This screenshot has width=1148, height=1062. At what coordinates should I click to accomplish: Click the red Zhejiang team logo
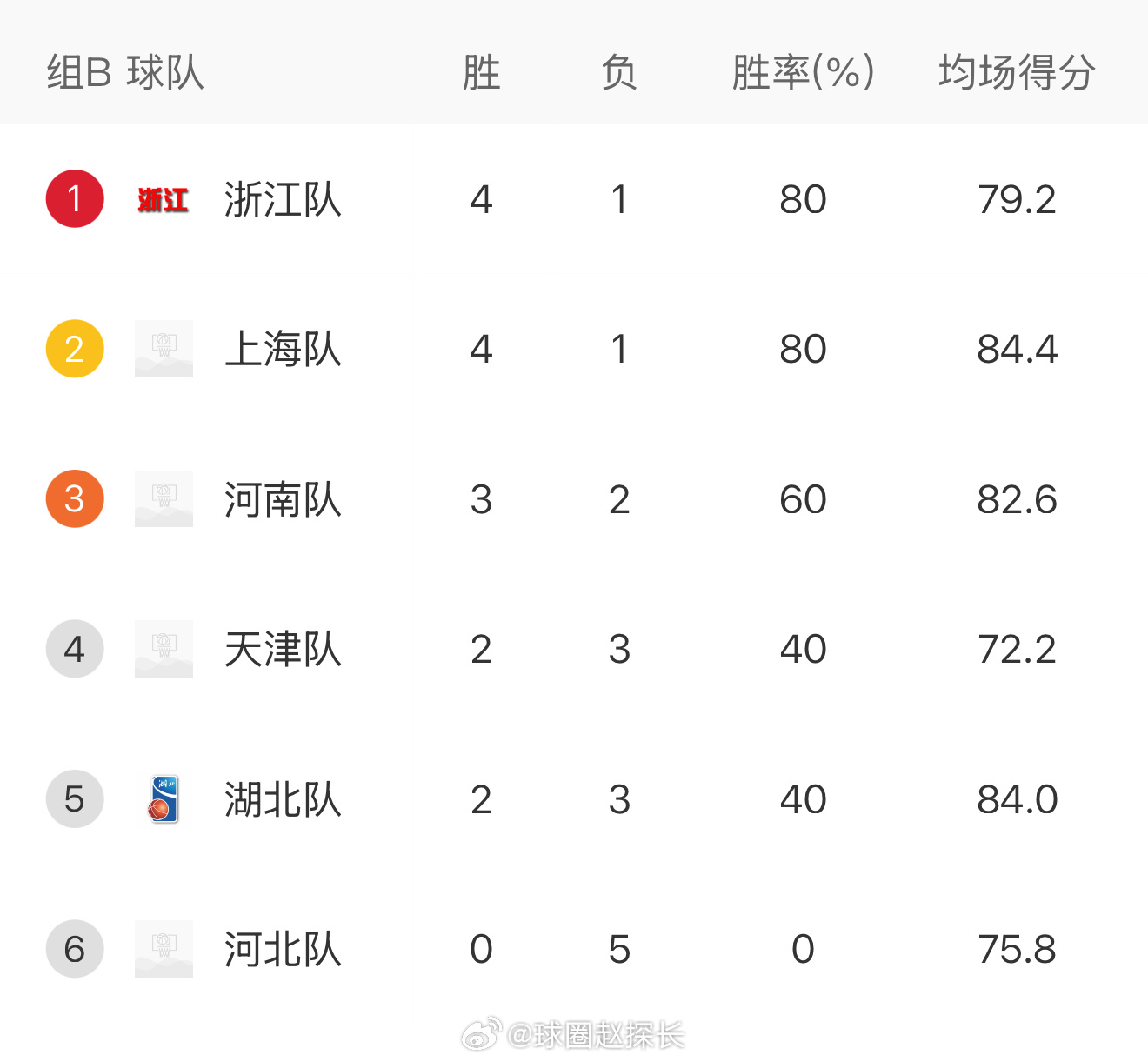point(164,200)
